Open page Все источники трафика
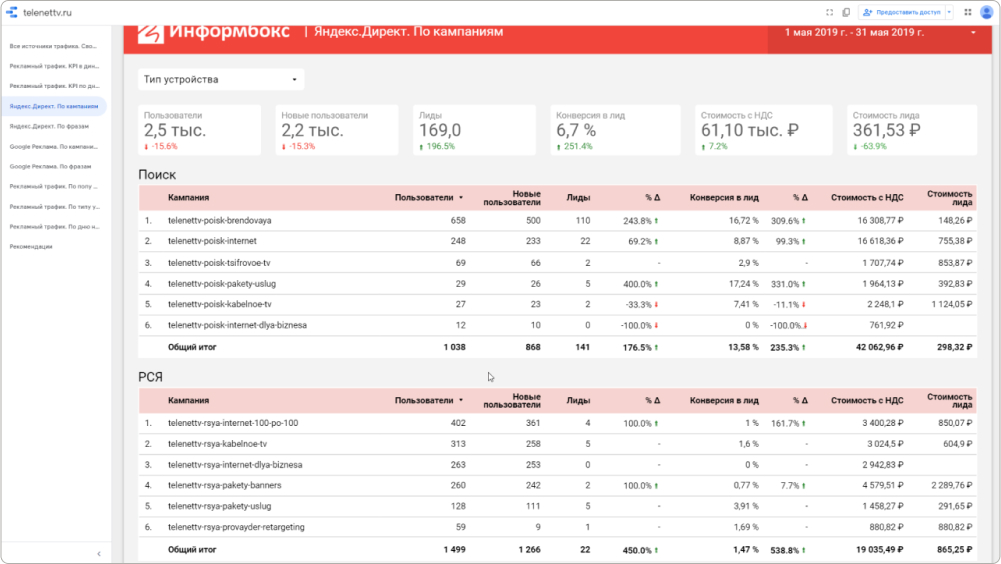 54,46
